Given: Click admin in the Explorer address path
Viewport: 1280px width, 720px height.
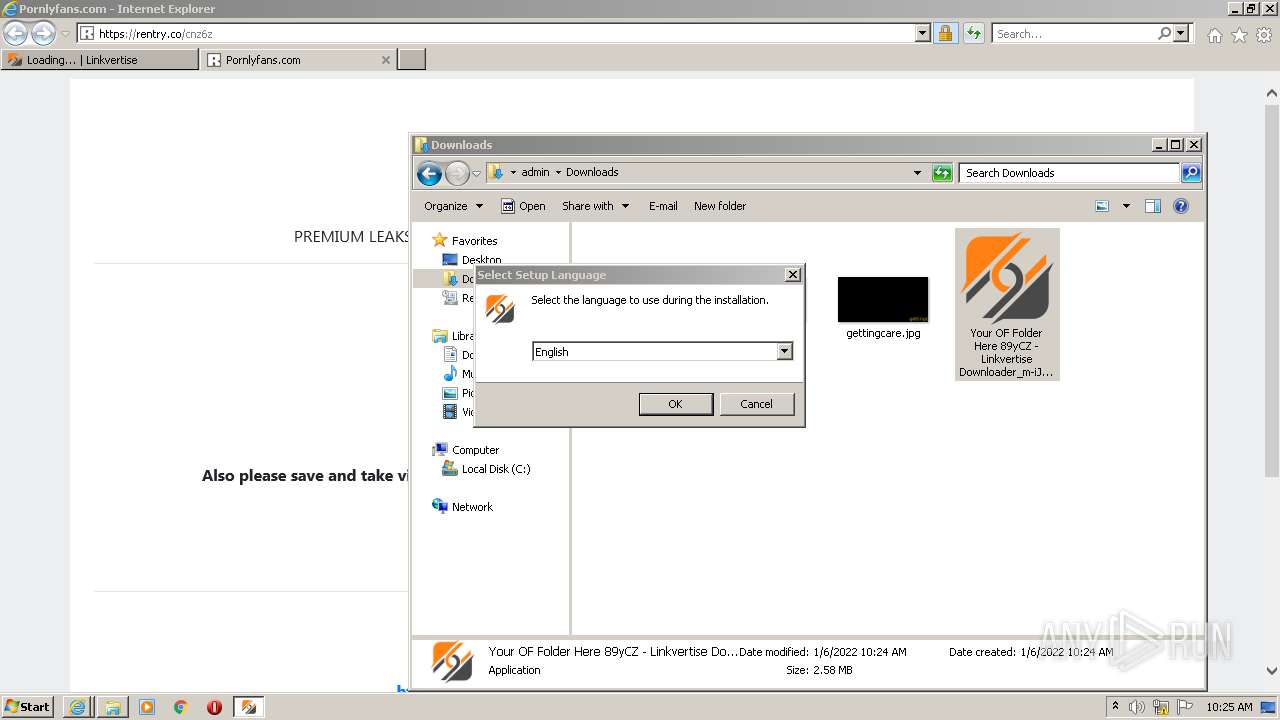Looking at the screenshot, I should coord(535,172).
